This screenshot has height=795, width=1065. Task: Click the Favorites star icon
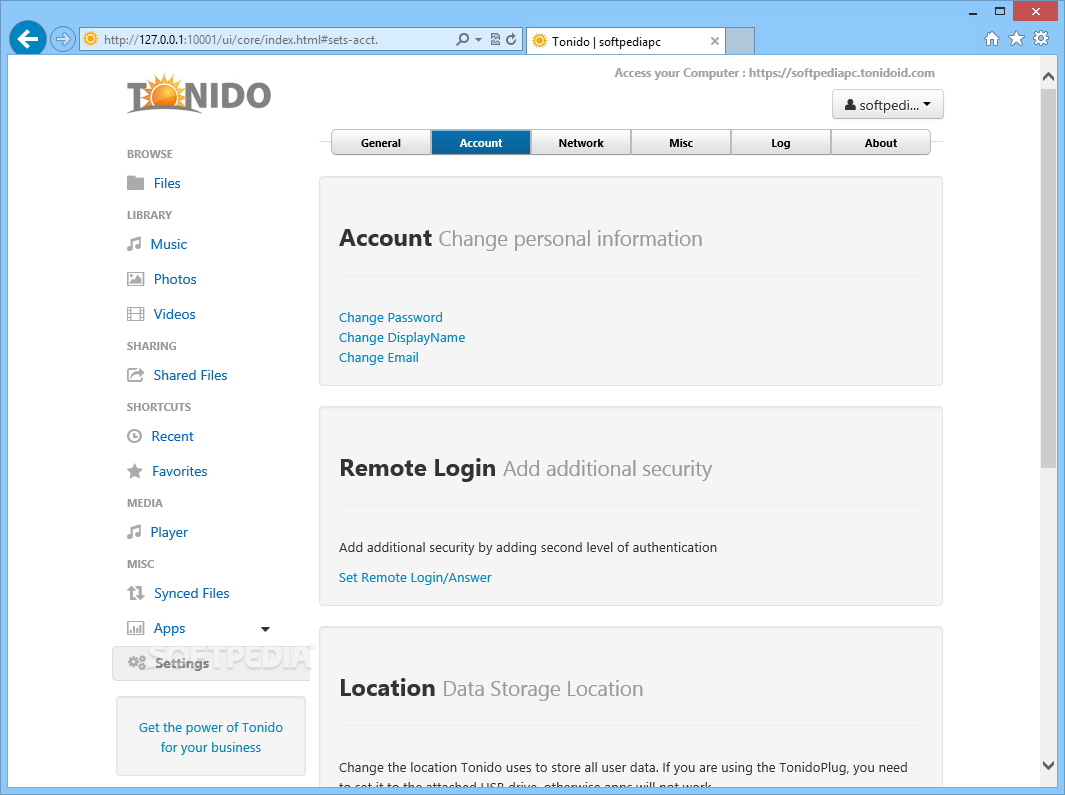pos(135,471)
